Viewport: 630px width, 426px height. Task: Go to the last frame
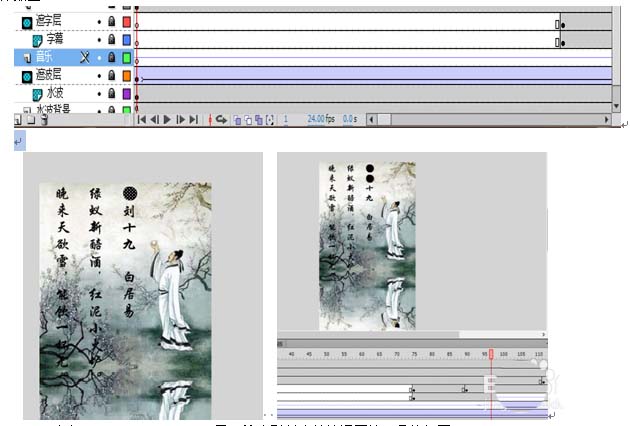point(194,119)
